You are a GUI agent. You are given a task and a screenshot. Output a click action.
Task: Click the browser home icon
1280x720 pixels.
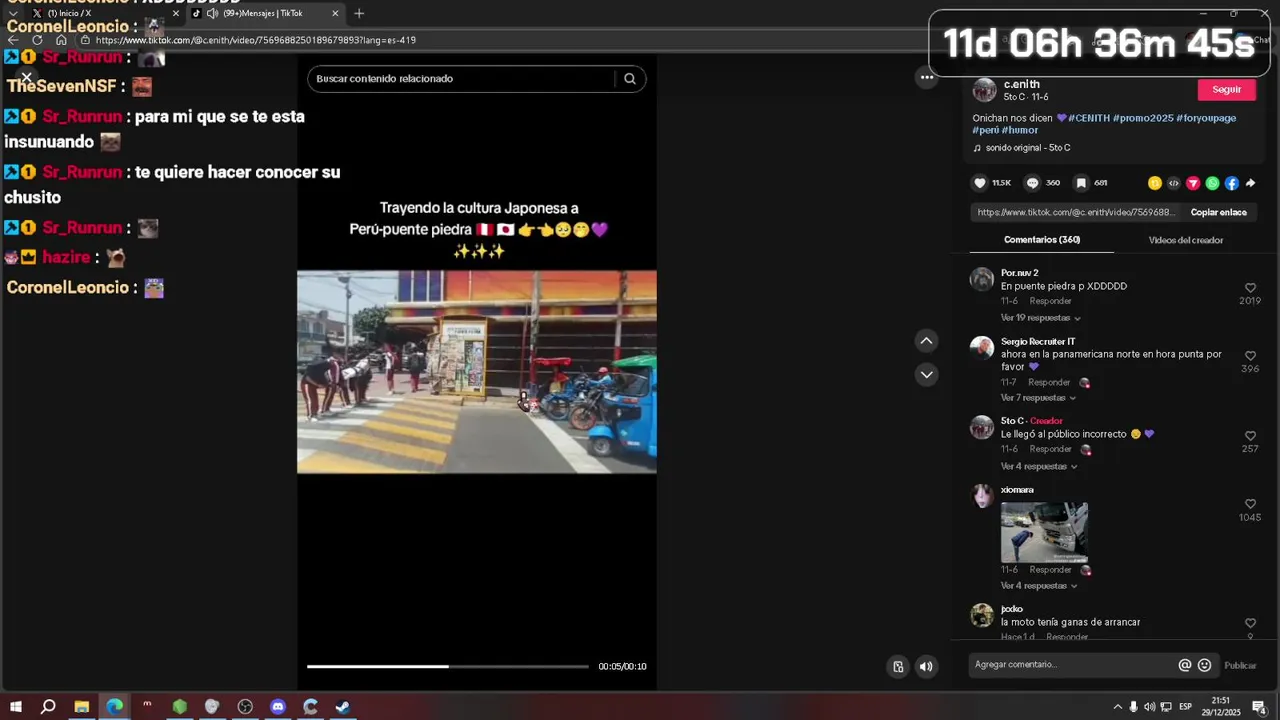coord(61,40)
